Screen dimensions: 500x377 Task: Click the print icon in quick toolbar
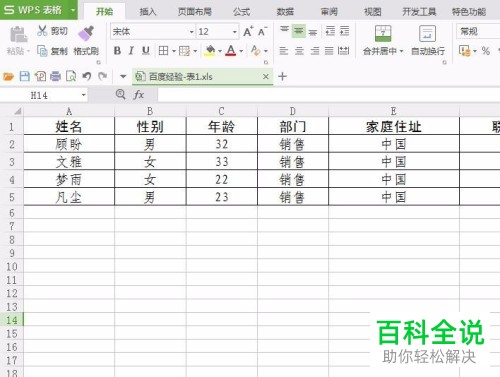pos(55,77)
